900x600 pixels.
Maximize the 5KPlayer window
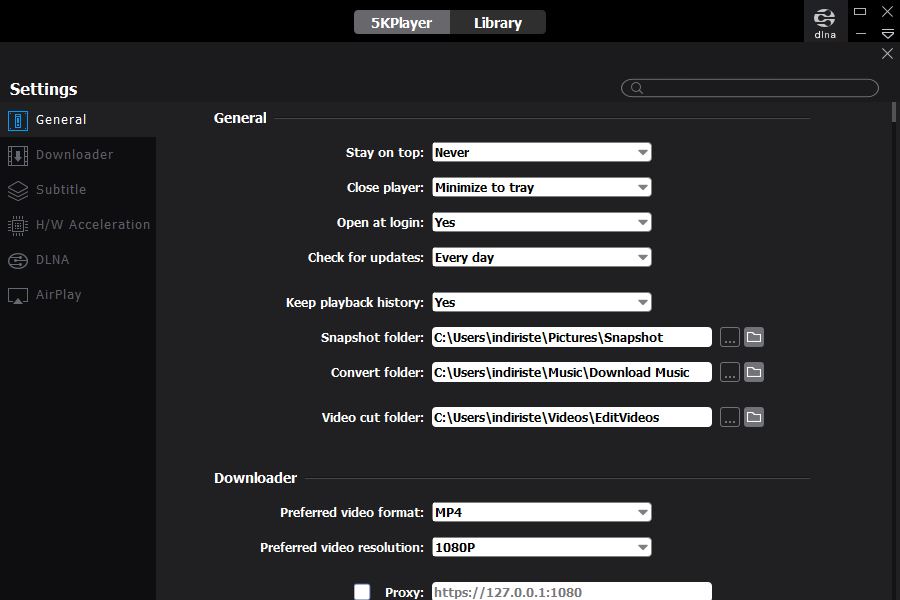coord(860,11)
